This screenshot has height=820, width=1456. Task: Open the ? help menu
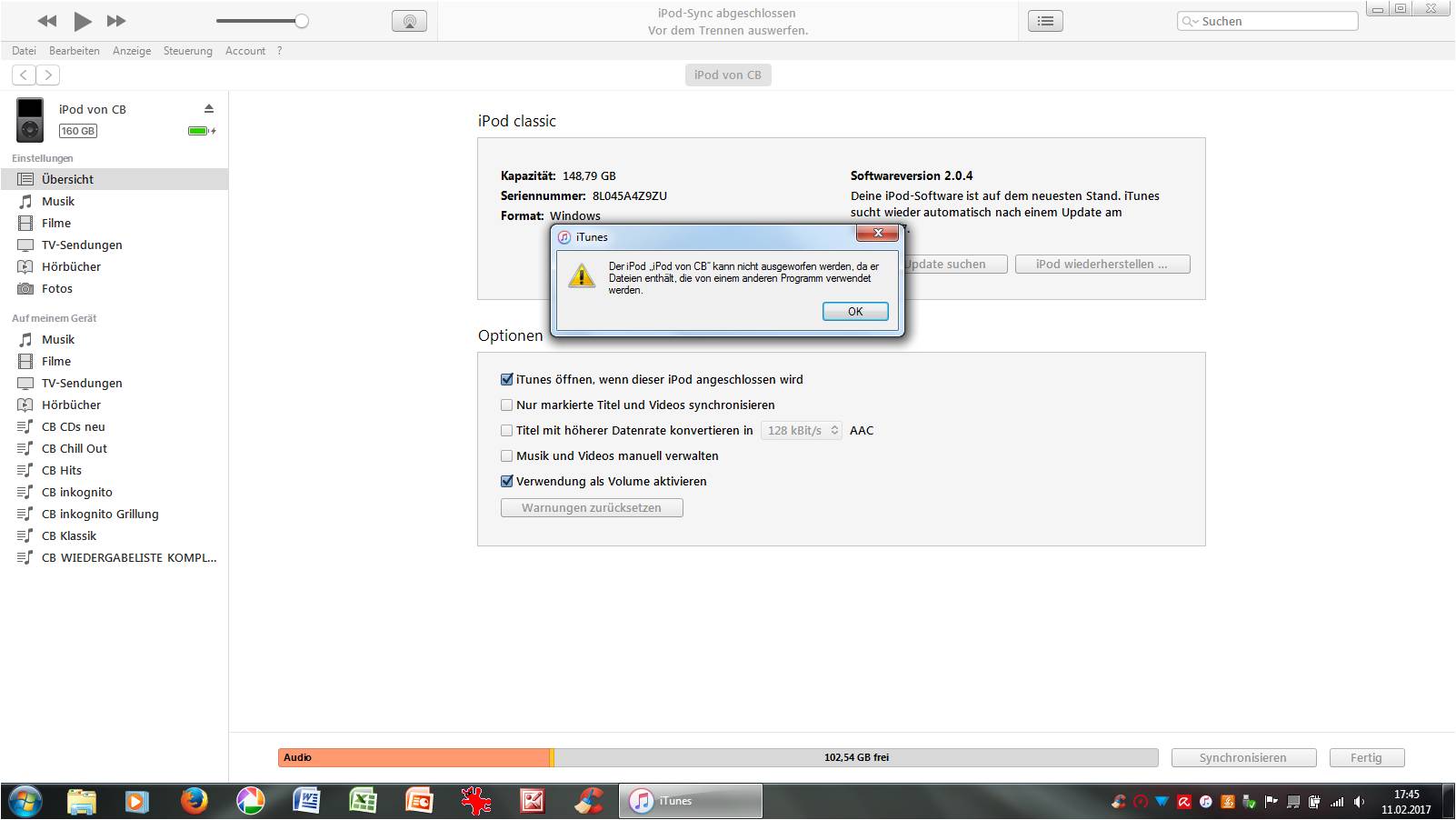(x=279, y=51)
